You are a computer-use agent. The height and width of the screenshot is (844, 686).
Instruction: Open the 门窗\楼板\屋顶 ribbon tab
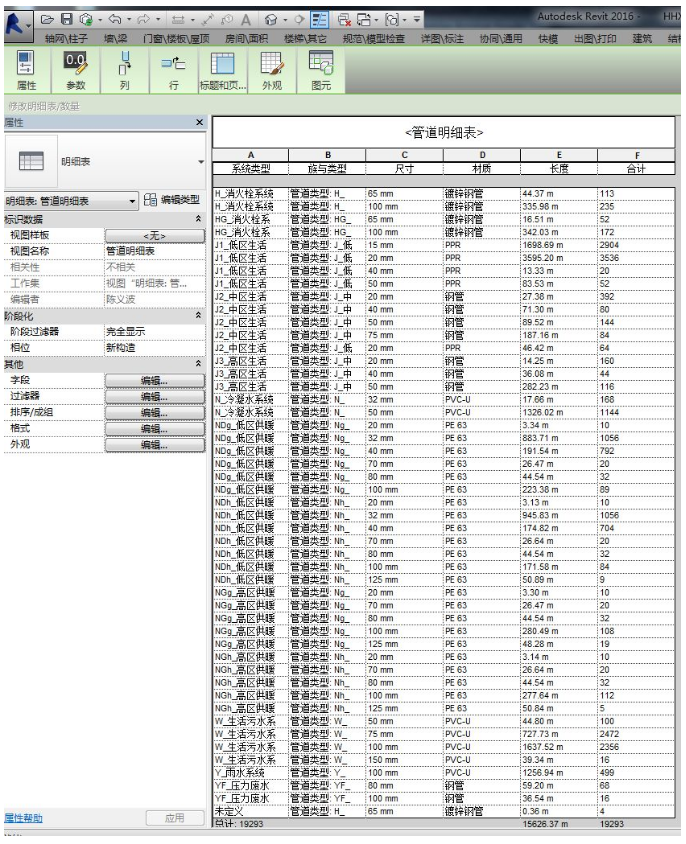tap(176, 39)
